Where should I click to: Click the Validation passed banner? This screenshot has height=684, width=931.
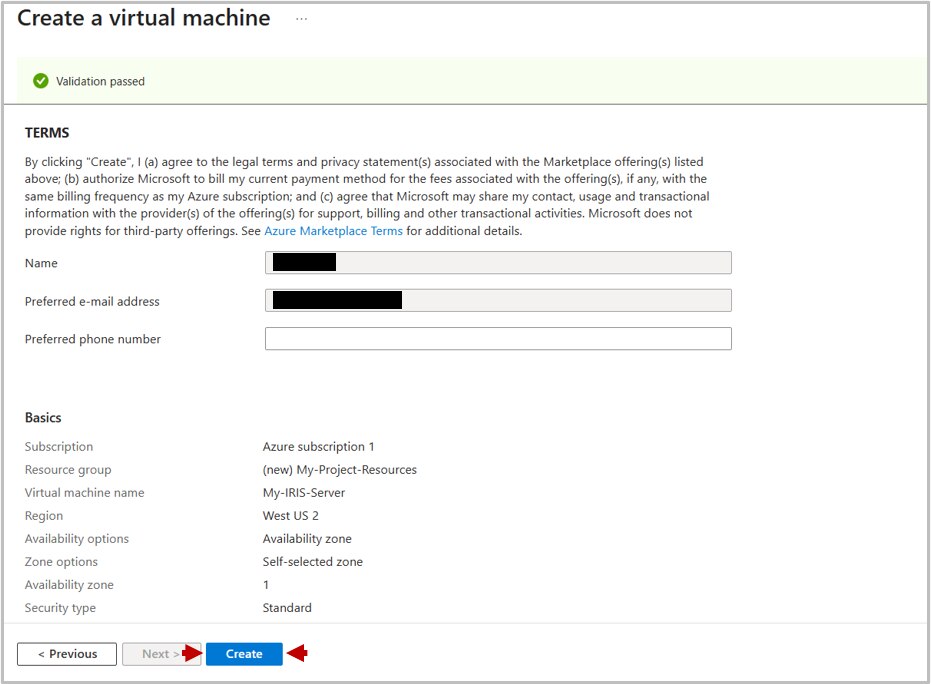coord(465,81)
